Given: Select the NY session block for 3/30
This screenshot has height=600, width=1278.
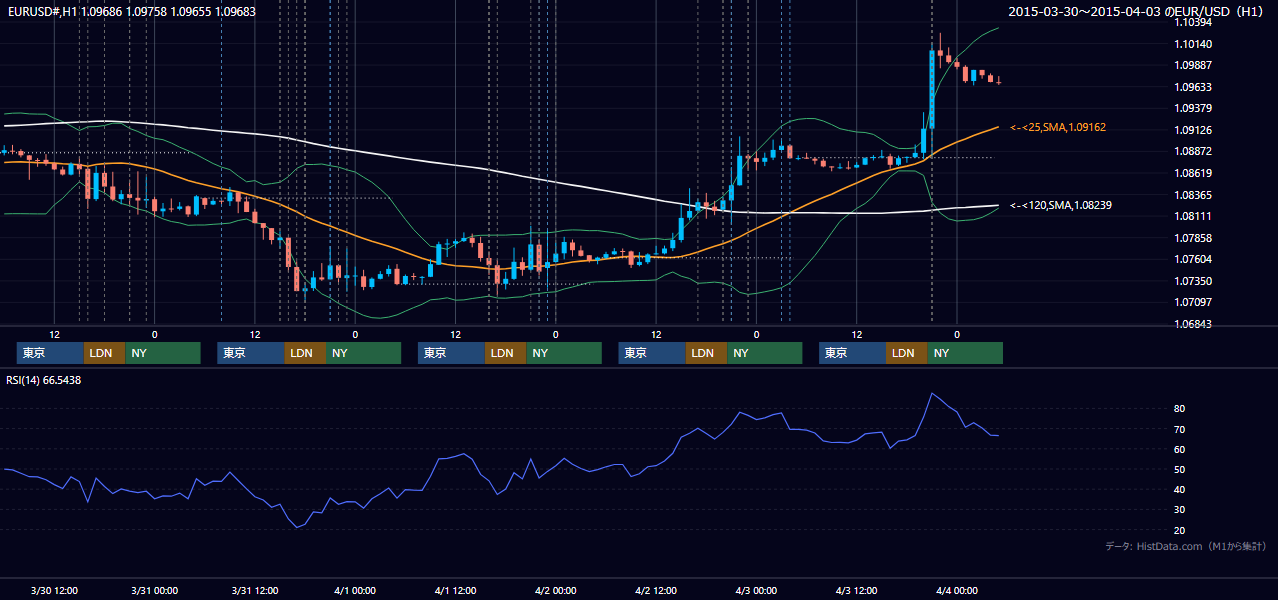Looking at the screenshot, I should (x=163, y=353).
